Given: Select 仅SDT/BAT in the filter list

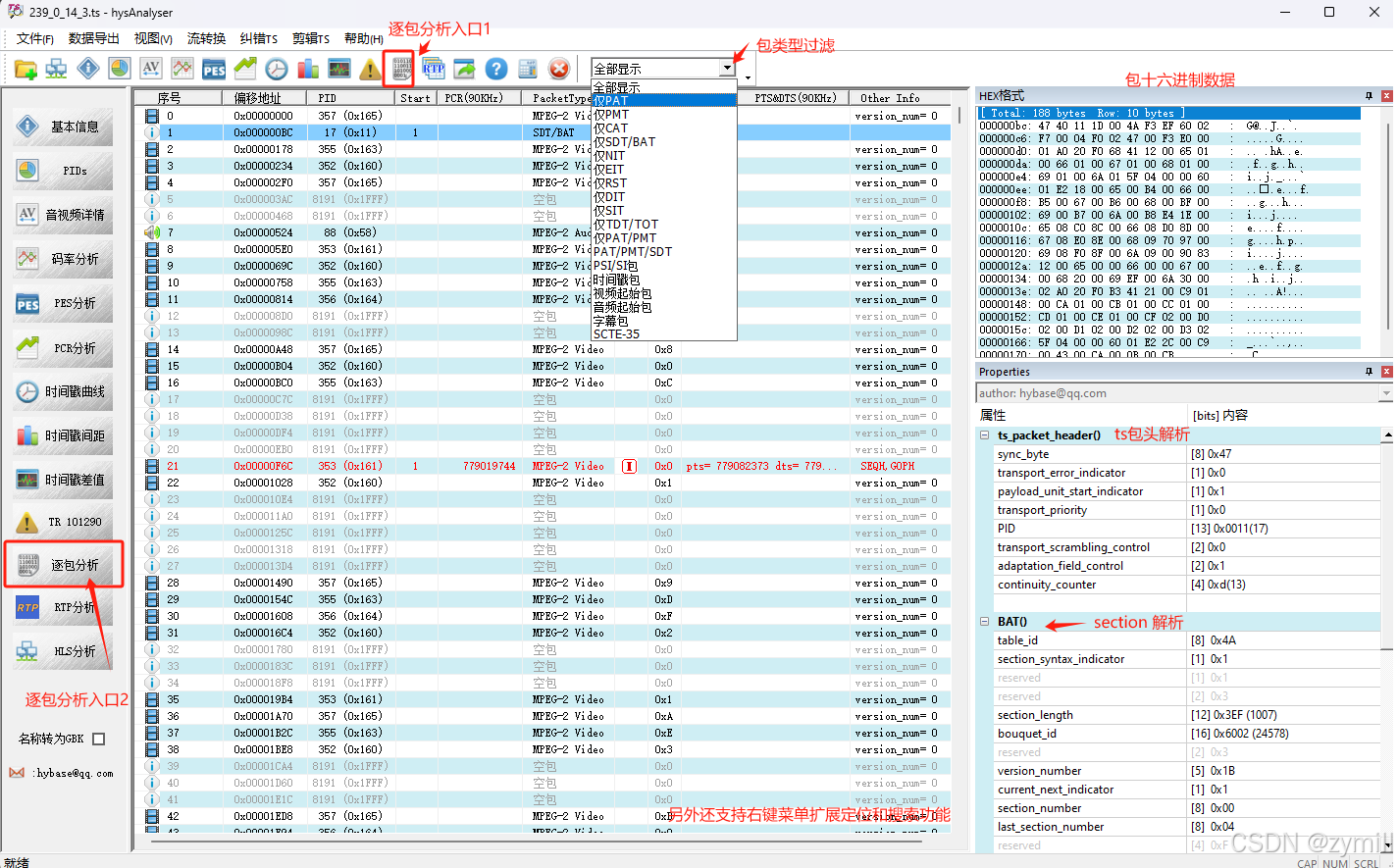Looking at the screenshot, I should point(664,141).
